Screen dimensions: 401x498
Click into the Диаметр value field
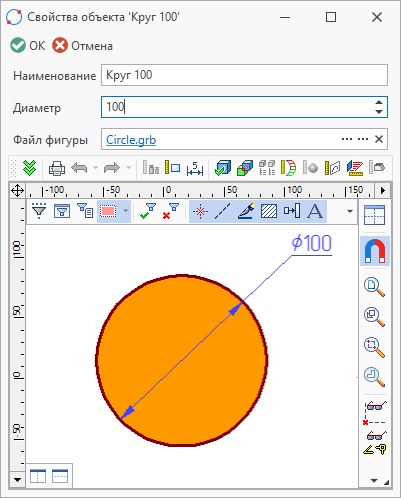(x=238, y=107)
